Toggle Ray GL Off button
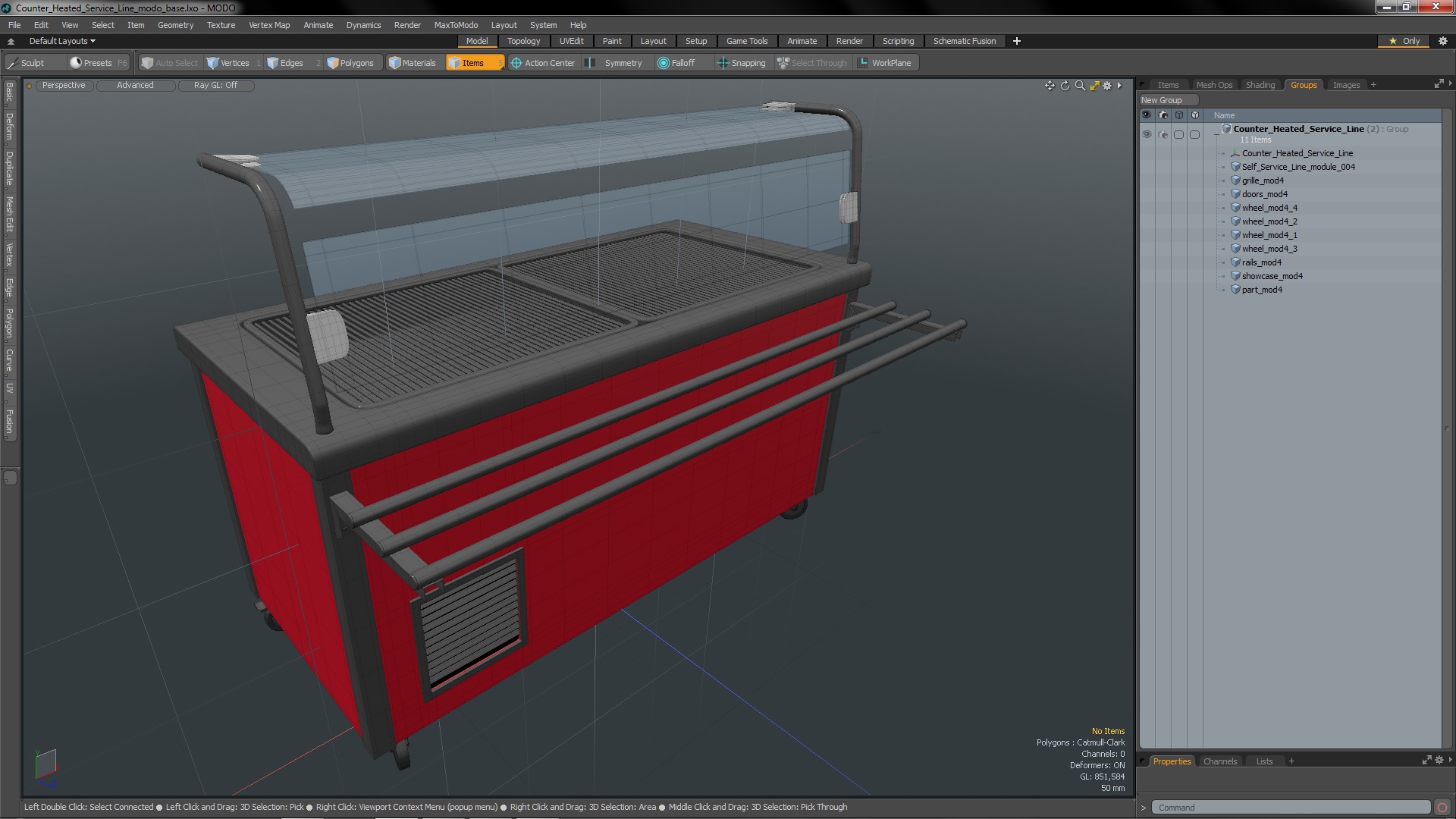The height and width of the screenshot is (819, 1456). [215, 85]
